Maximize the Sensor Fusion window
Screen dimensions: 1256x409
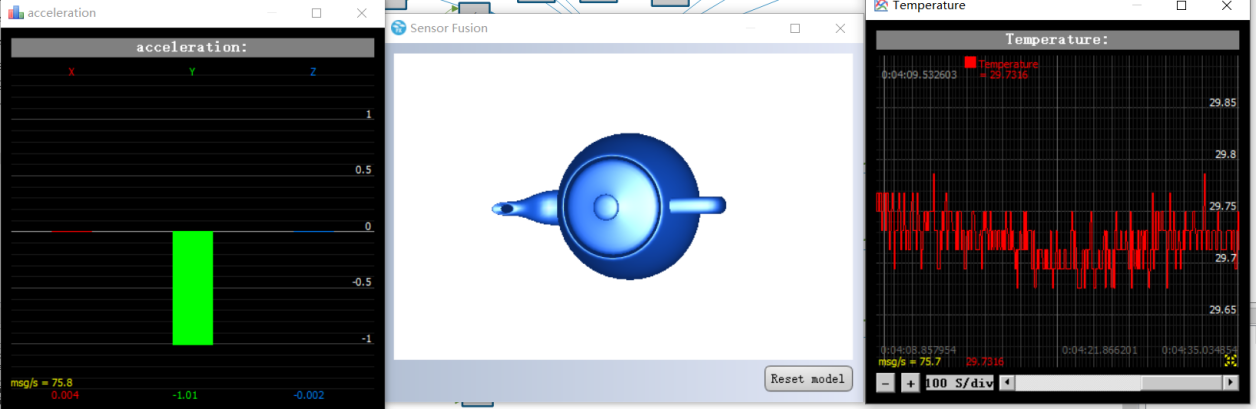795,28
